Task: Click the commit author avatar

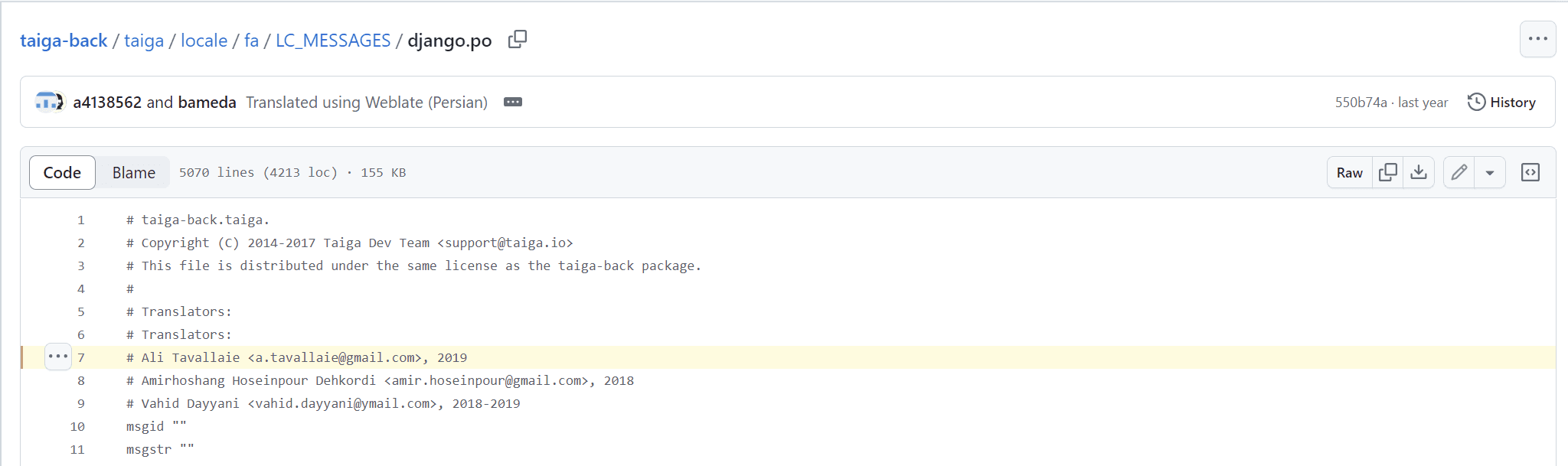Action: (x=48, y=102)
